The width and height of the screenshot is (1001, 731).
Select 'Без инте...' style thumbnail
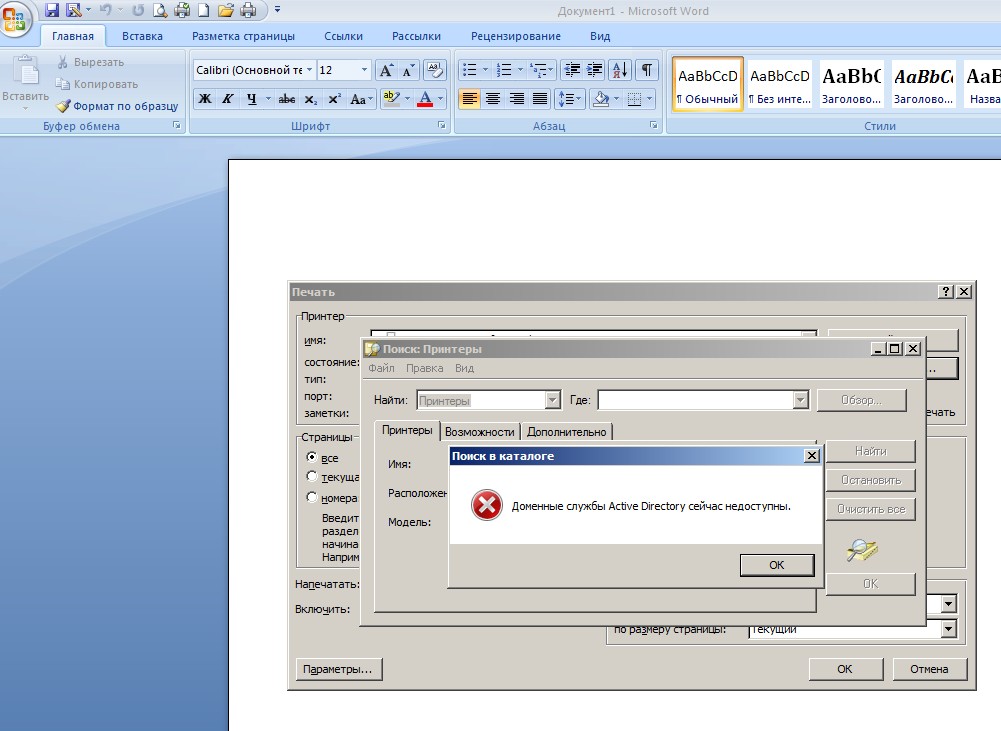779,84
